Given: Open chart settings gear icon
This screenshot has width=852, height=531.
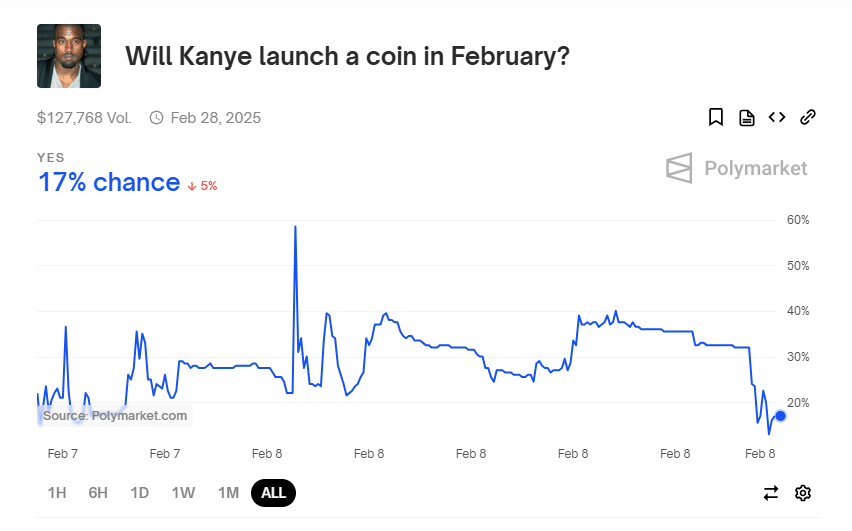Looking at the screenshot, I should pos(803,493).
